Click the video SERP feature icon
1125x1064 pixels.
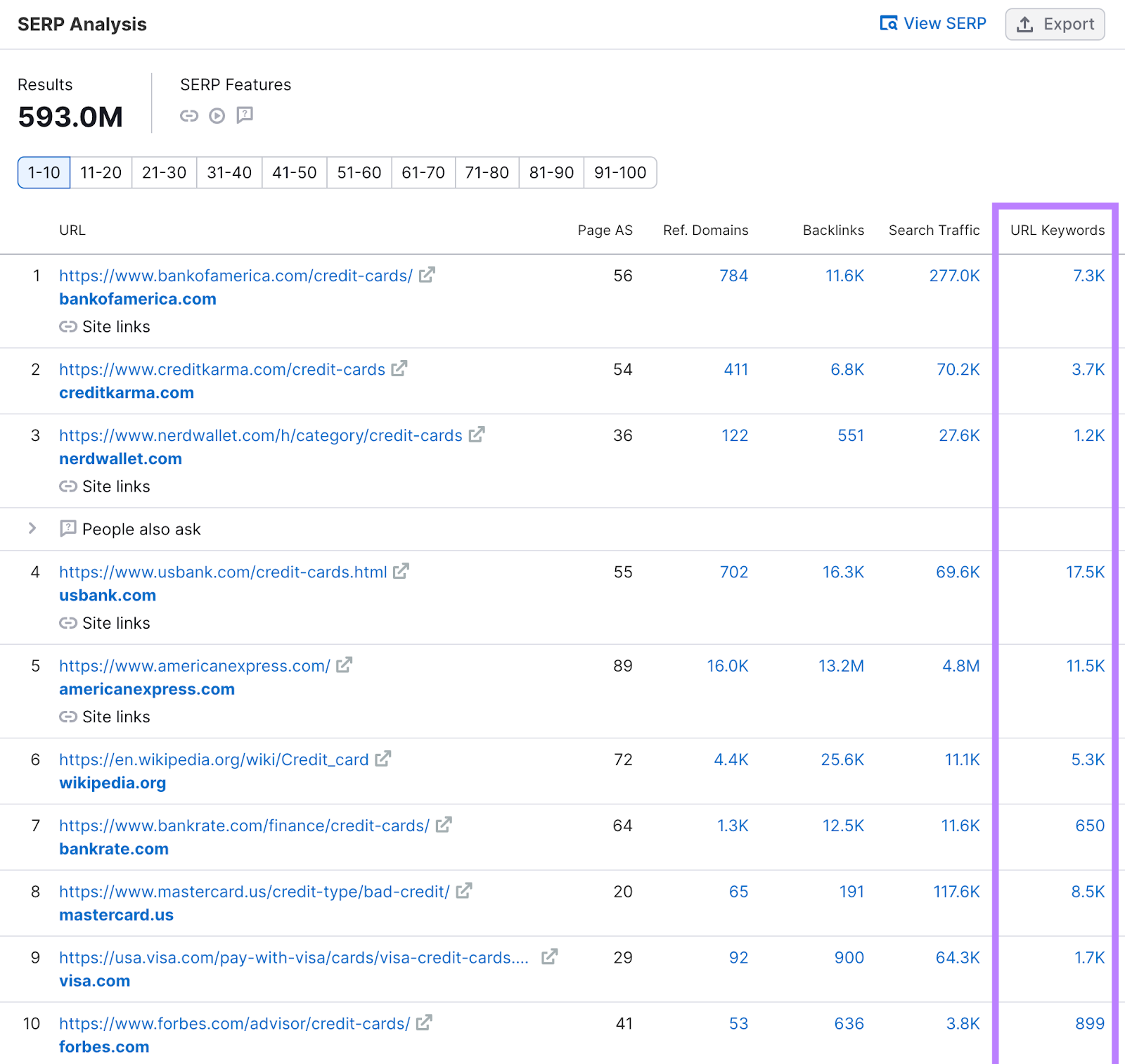(x=217, y=115)
